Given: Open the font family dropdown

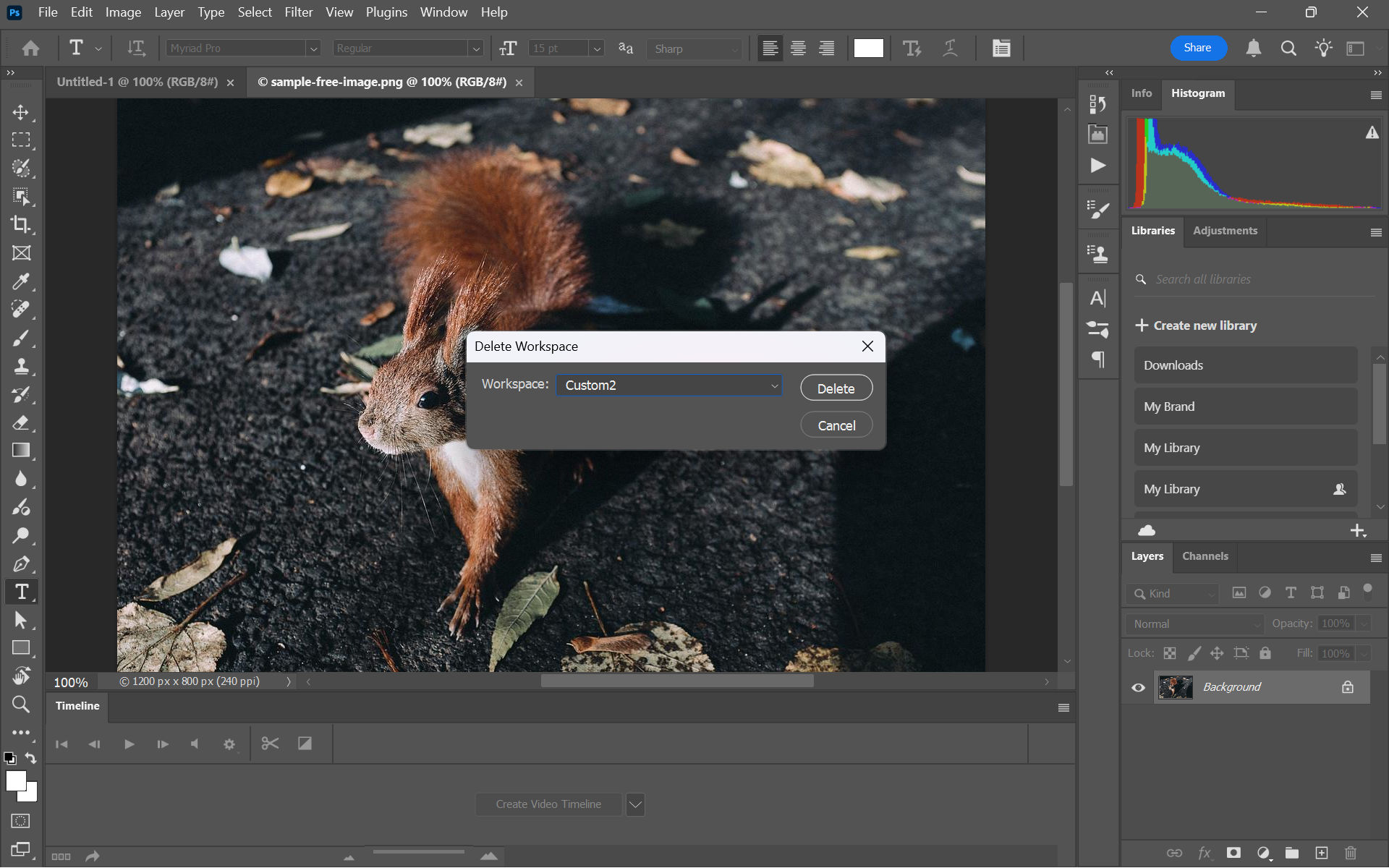Looking at the screenshot, I should coord(242,48).
